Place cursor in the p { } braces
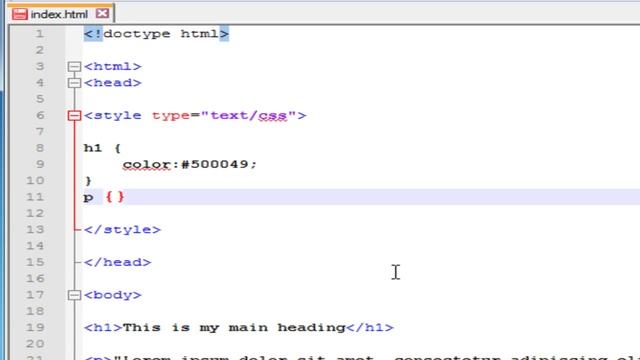The width and height of the screenshot is (640, 360). [x=115, y=197]
